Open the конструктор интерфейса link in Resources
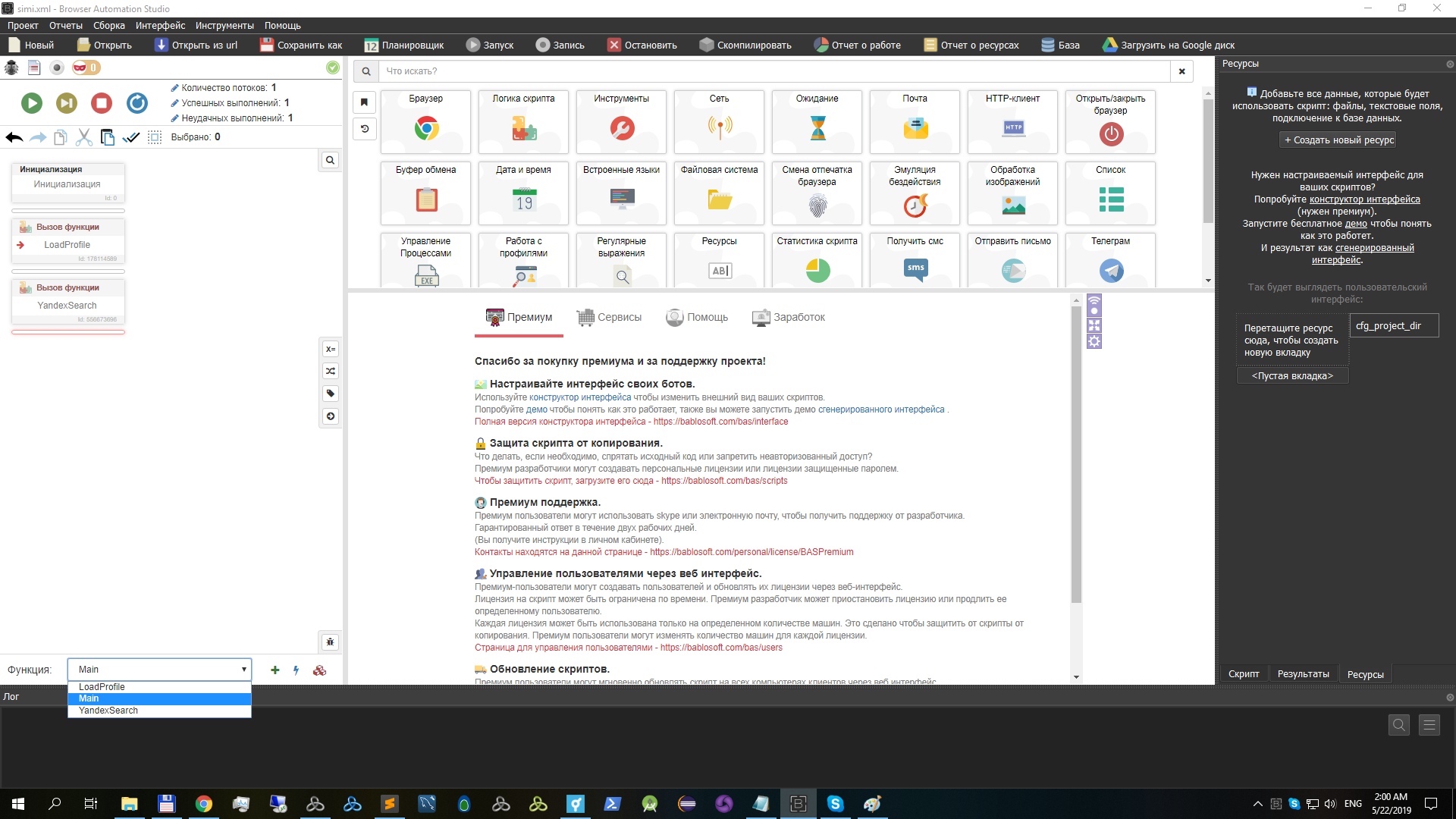 [1364, 199]
